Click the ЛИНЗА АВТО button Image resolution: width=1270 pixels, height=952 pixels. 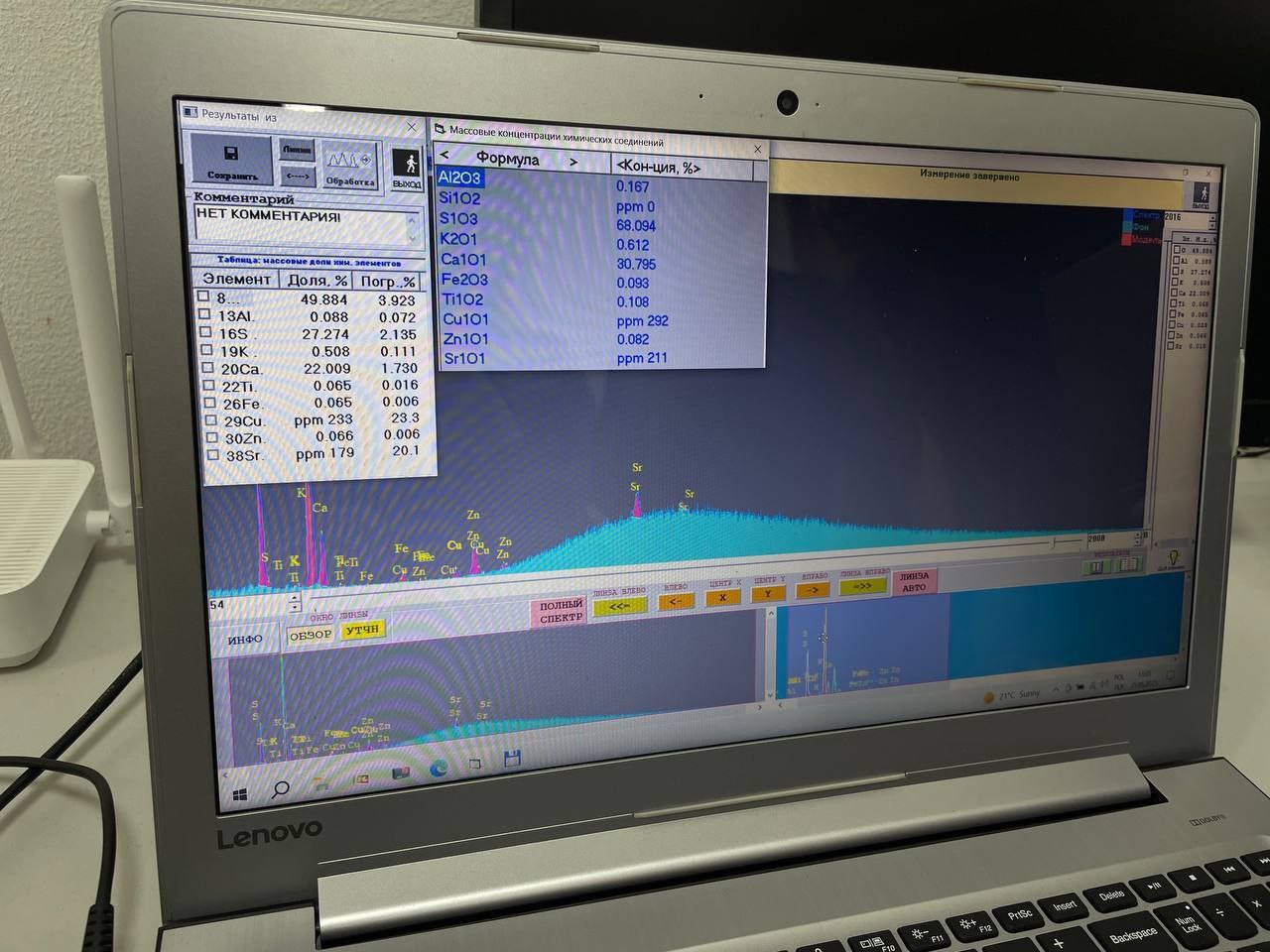click(914, 581)
